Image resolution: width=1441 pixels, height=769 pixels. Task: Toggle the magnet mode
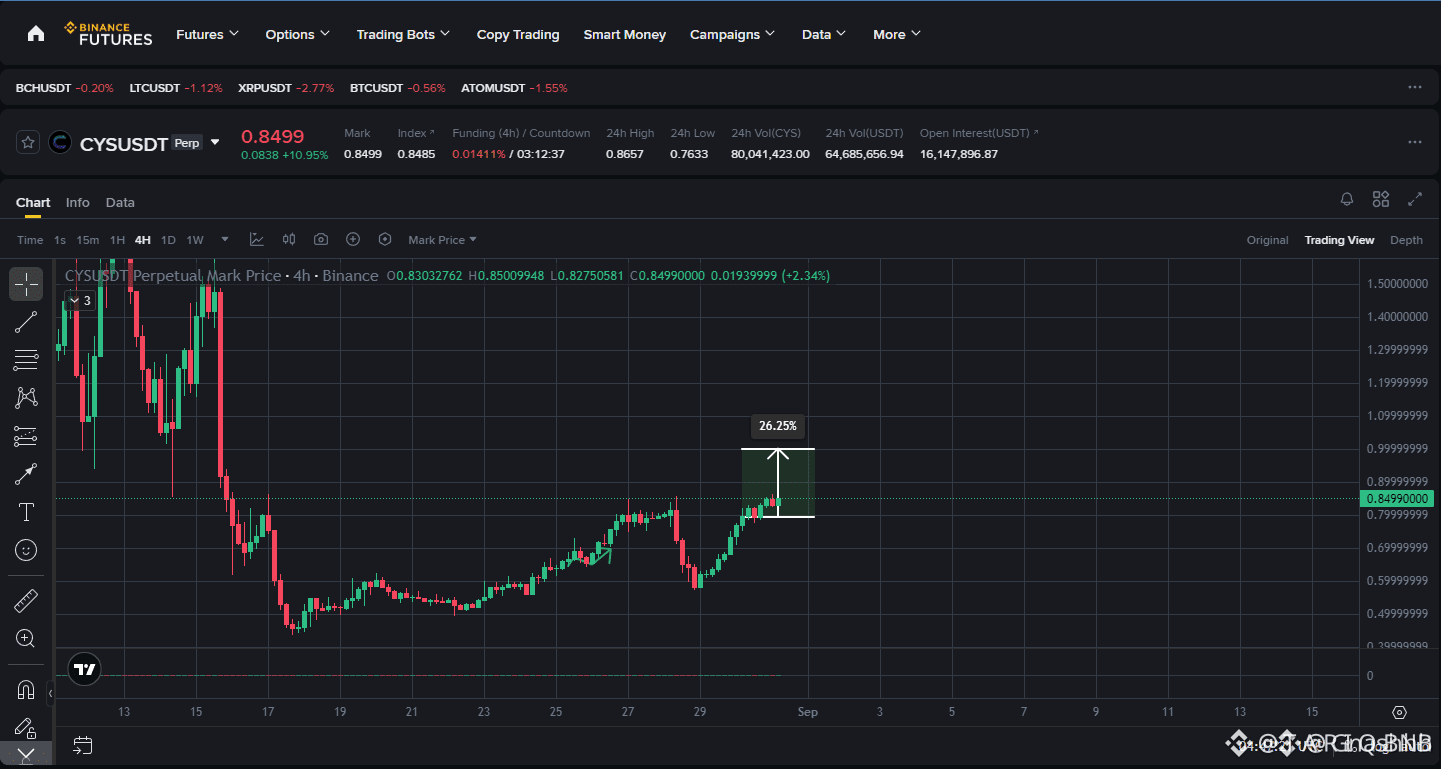point(26,690)
